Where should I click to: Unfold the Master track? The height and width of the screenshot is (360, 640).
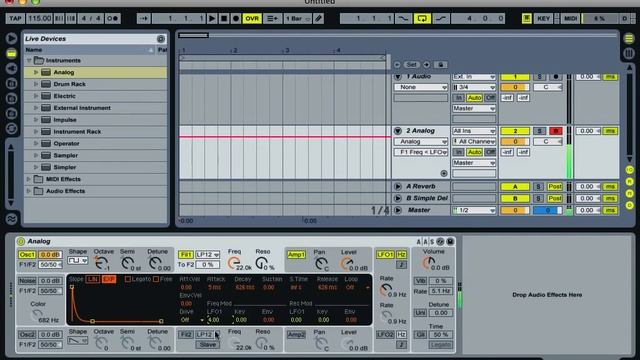pyautogui.click(x=398, y=210)
